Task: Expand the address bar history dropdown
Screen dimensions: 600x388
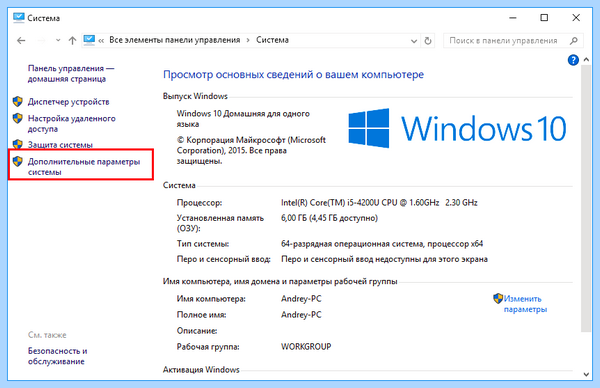Action: click(414, 41)
